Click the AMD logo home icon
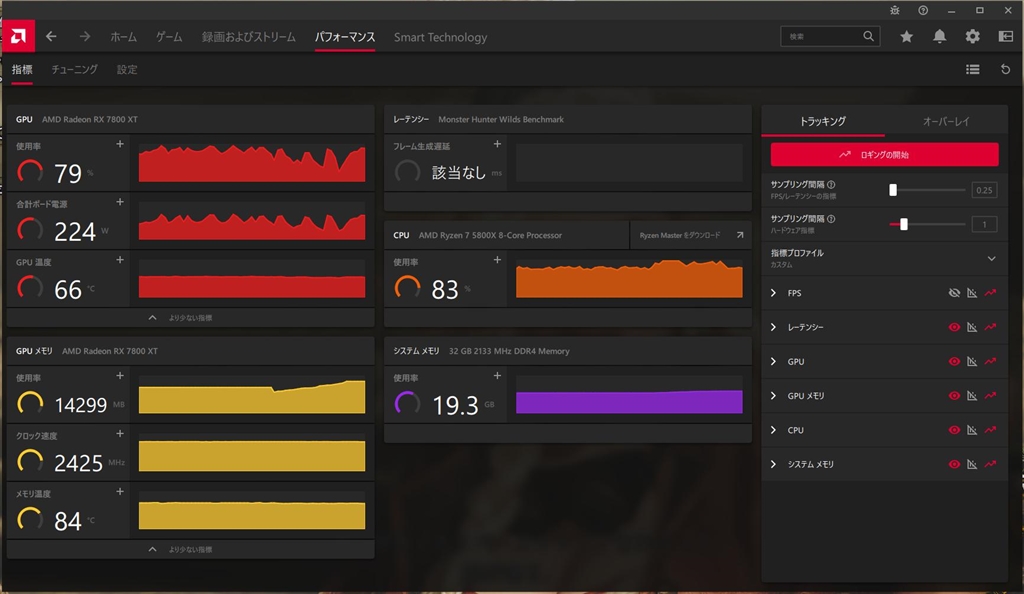 [17, 37]
